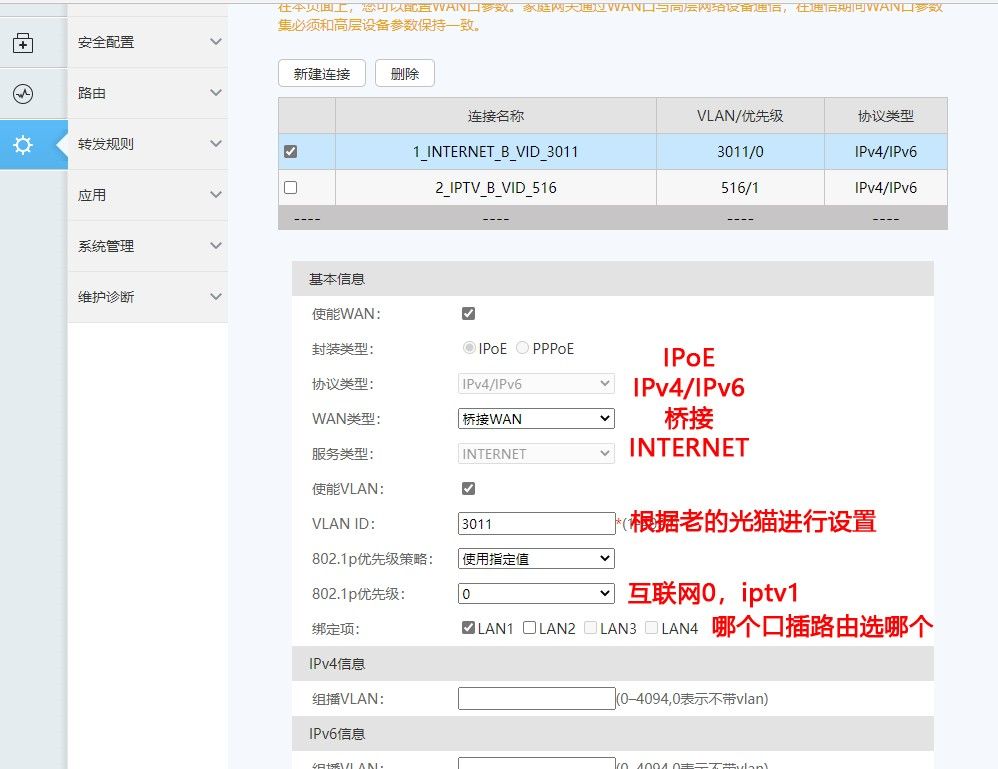Click the 删除 button

pyautogui.click(x=404, y=73)
